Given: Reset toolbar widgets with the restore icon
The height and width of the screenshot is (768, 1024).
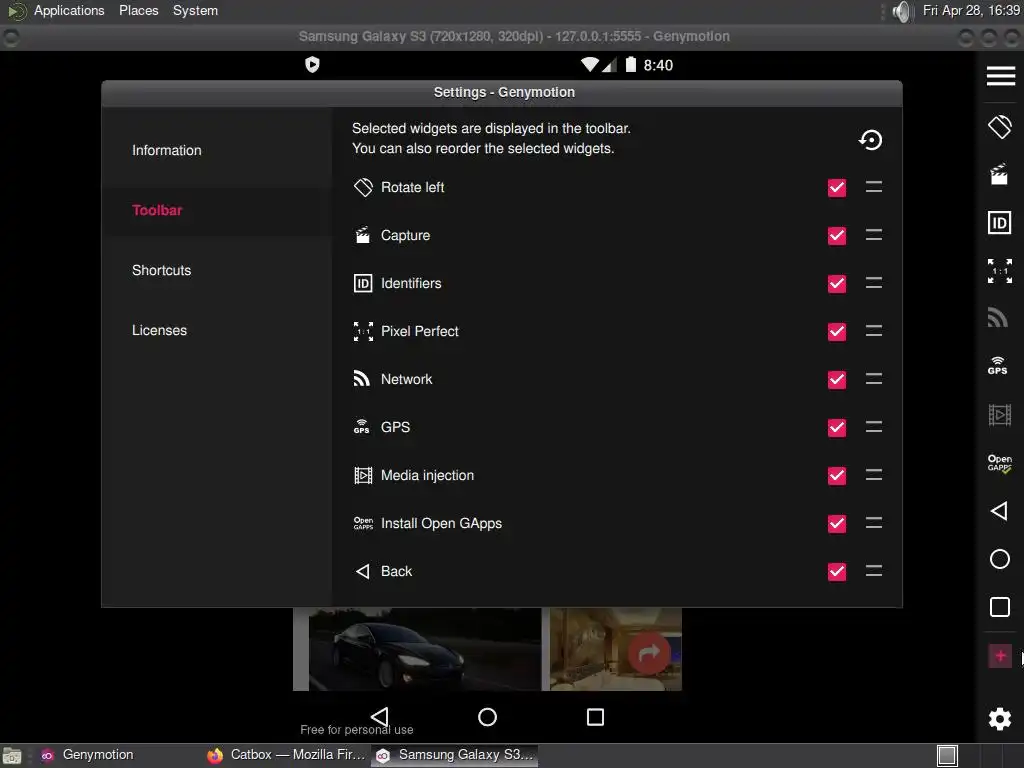Looking at the screenshot, I should point(870,139).
